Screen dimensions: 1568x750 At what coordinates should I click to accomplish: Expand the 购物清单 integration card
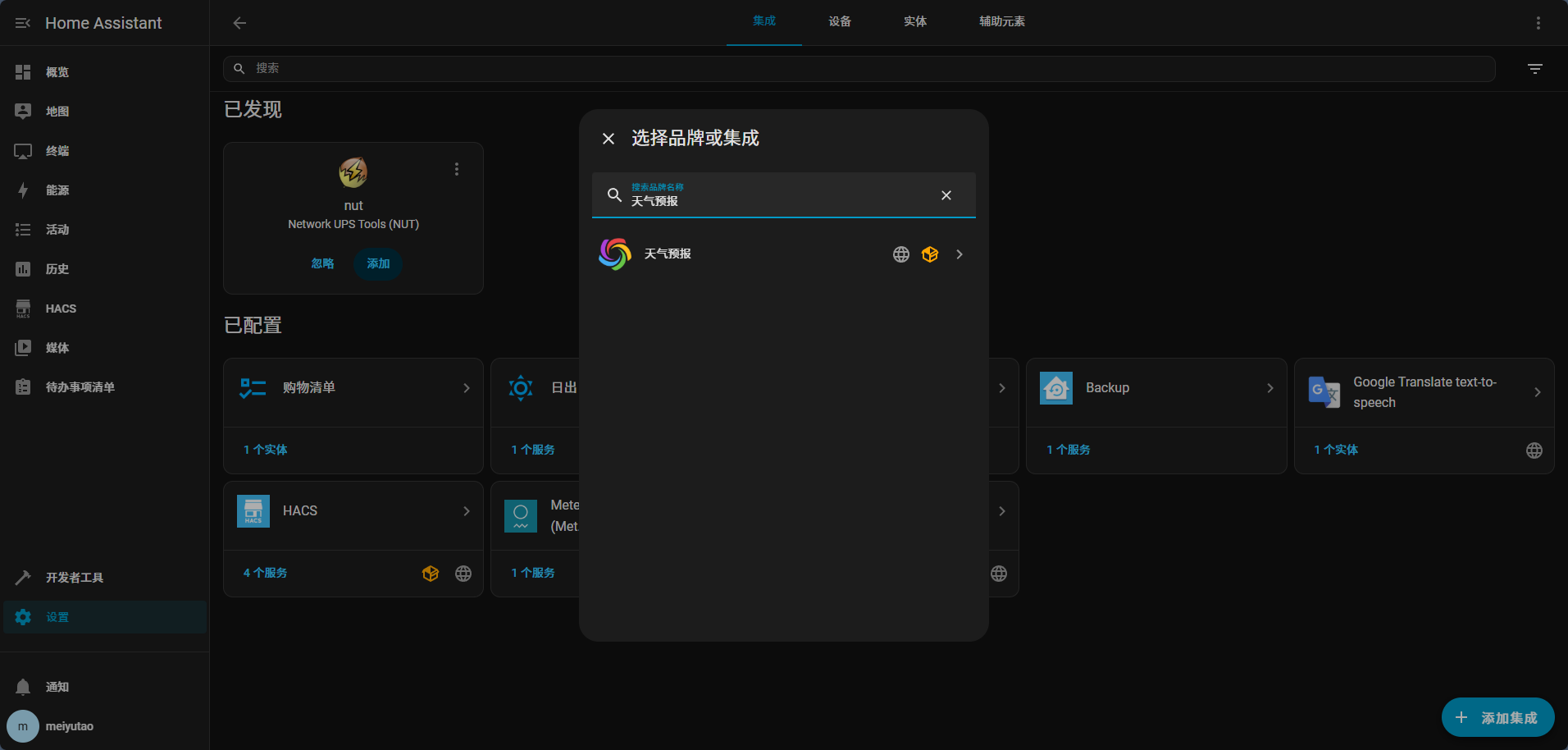pyautogui.click(x=353, y=388)
